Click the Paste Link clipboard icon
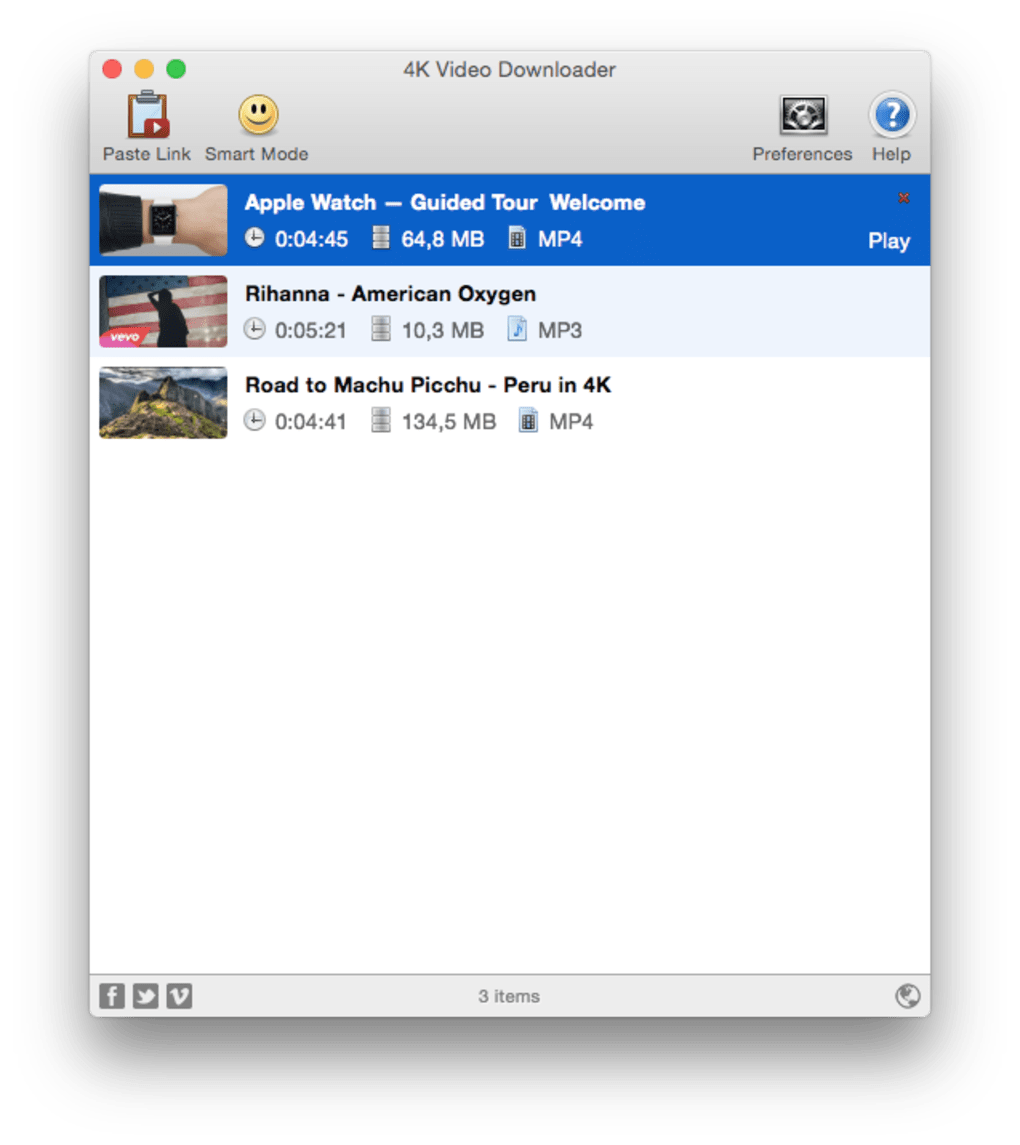This screenshot has height=1145, width=1020. tap(148, 115)
